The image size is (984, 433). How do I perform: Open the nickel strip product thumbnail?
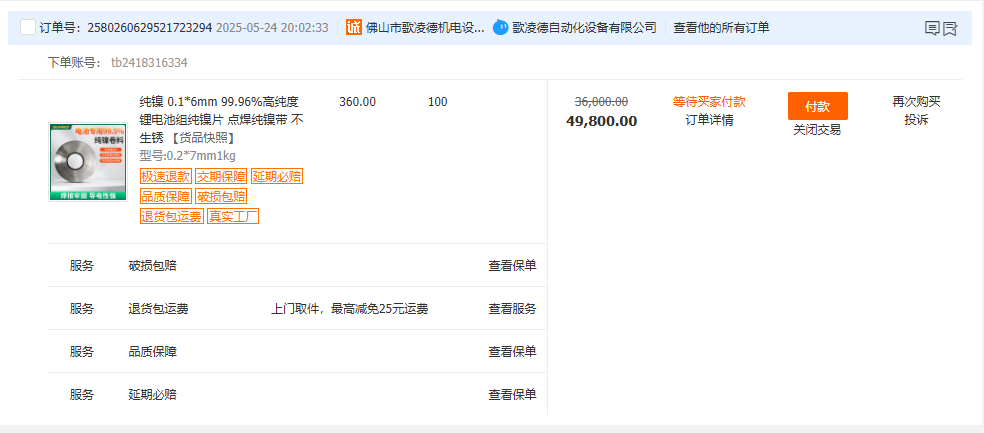click(88, 162)
